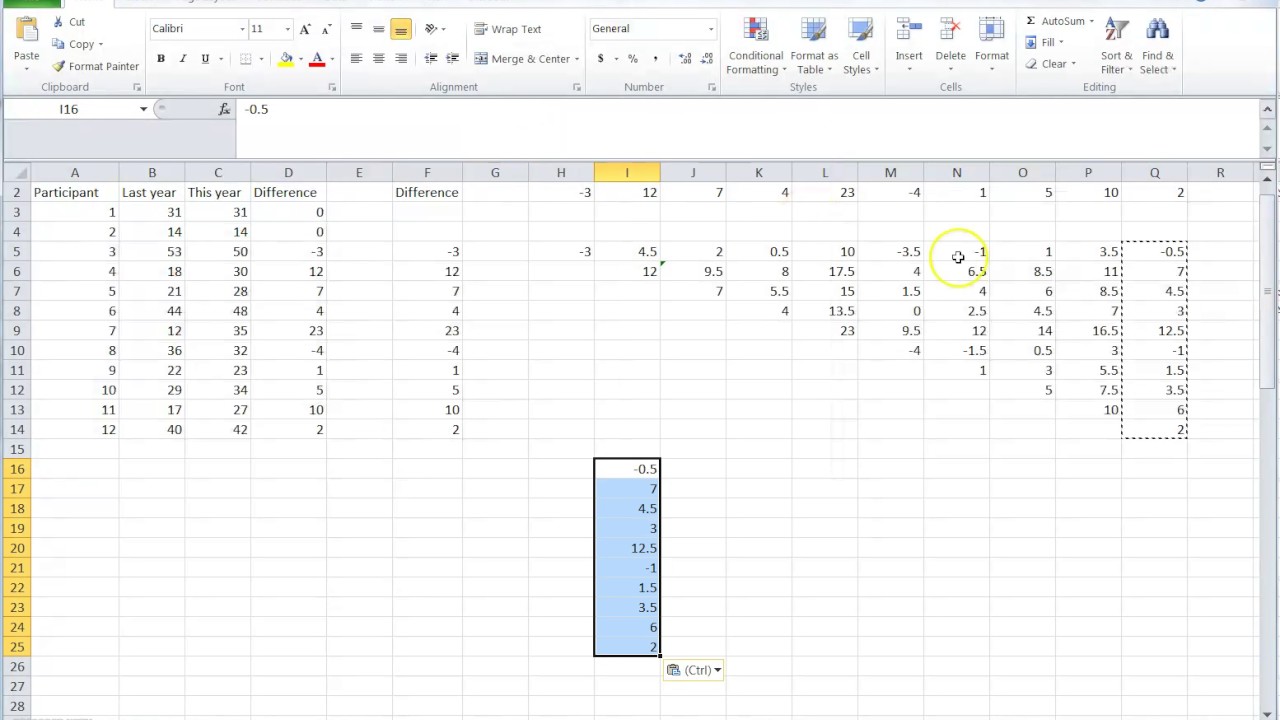Toggle underline formatting
Screen dimensions: 1280x720
coord(205,59)
